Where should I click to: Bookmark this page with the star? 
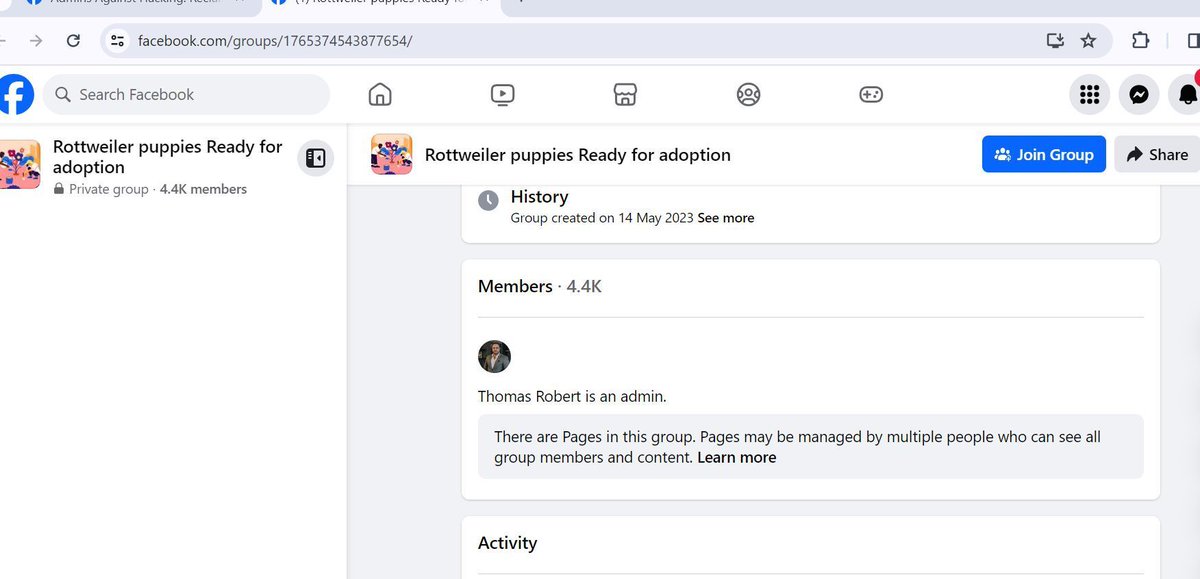click(x=1088, y=41)
